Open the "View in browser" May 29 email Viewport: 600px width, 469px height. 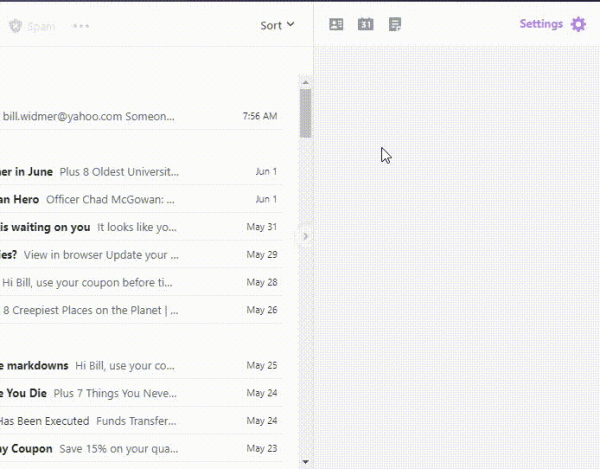click(140, 255)
